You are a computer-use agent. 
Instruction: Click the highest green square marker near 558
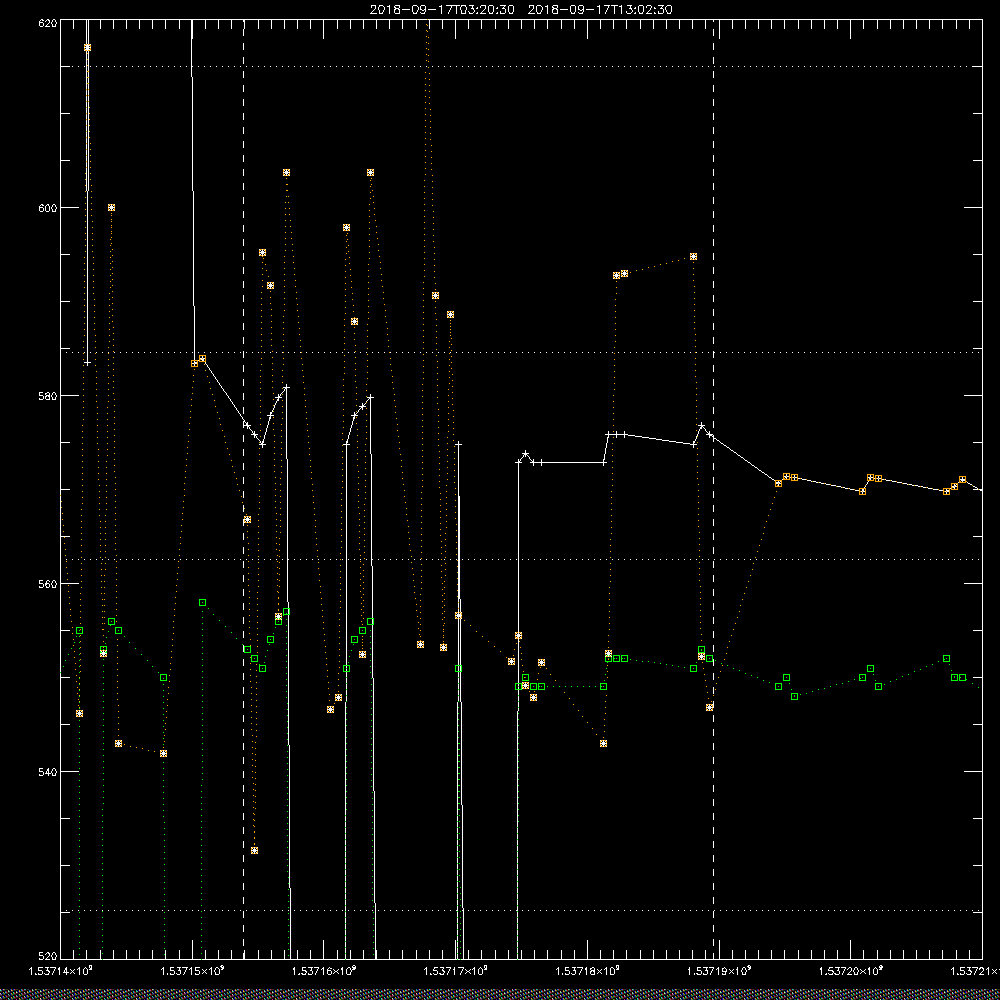click(203, 603)
